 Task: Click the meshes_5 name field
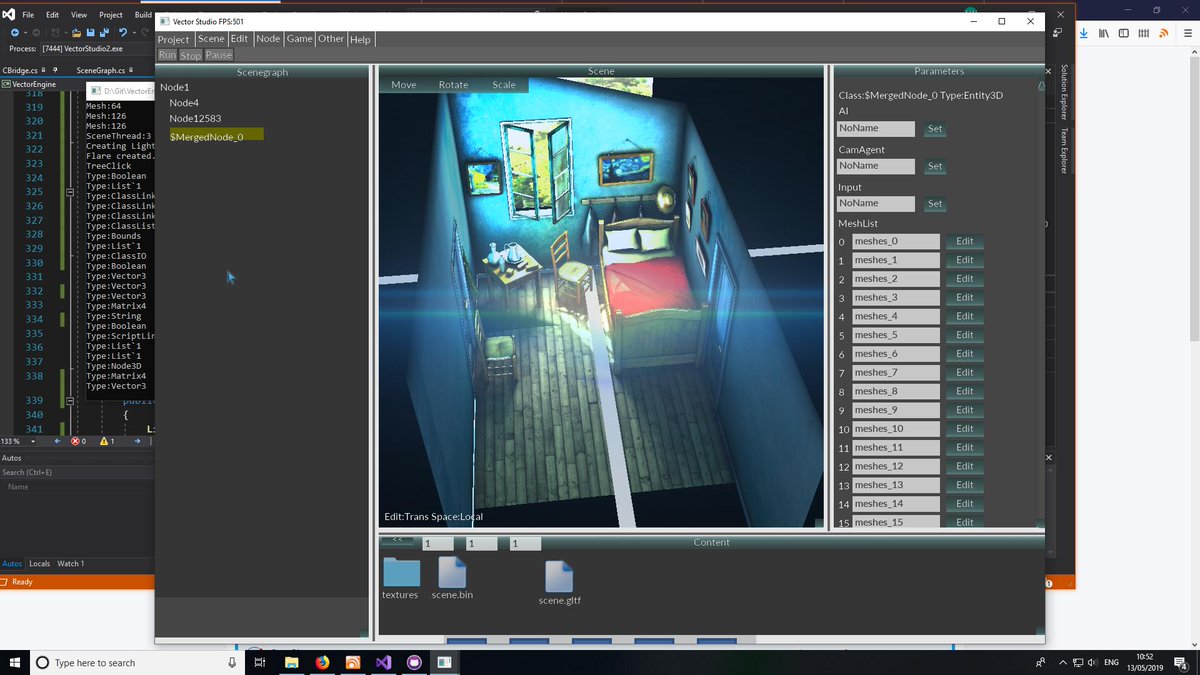[896, 335]
